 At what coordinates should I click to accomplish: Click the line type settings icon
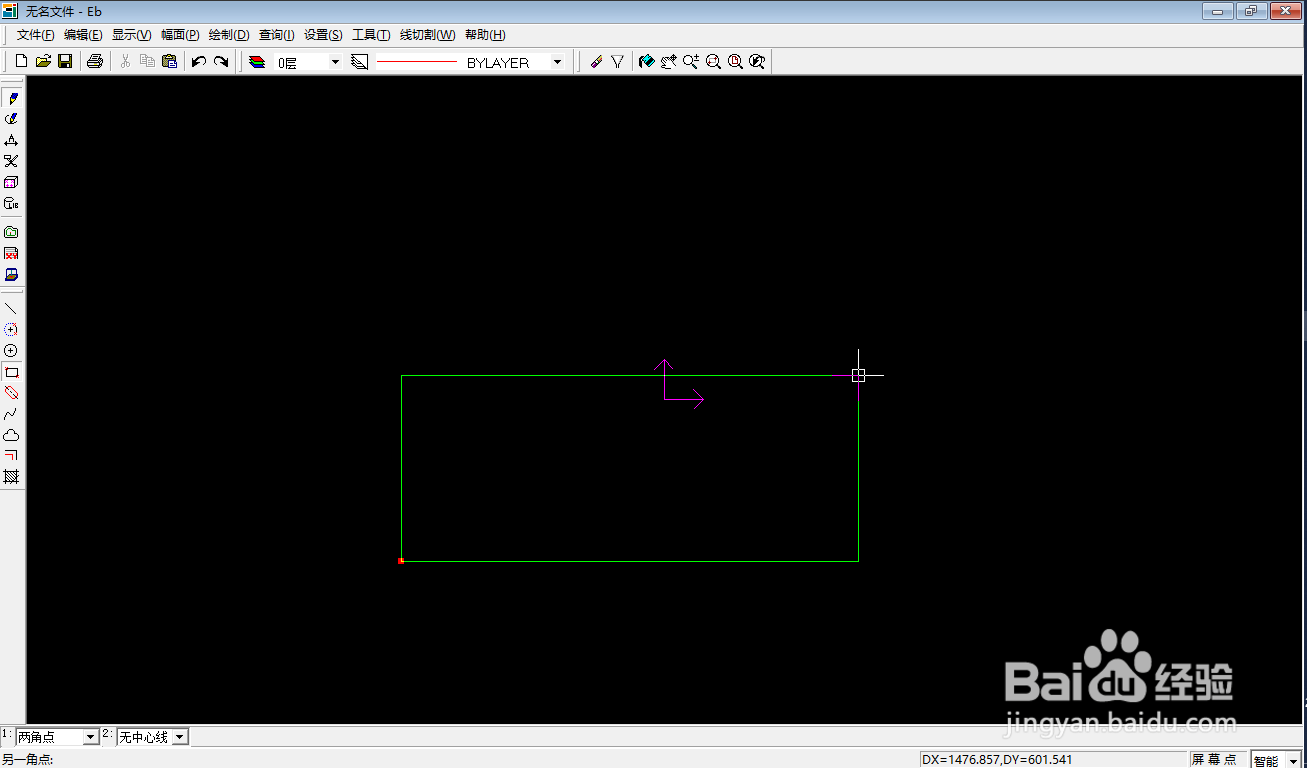click(x=360, y=62)
